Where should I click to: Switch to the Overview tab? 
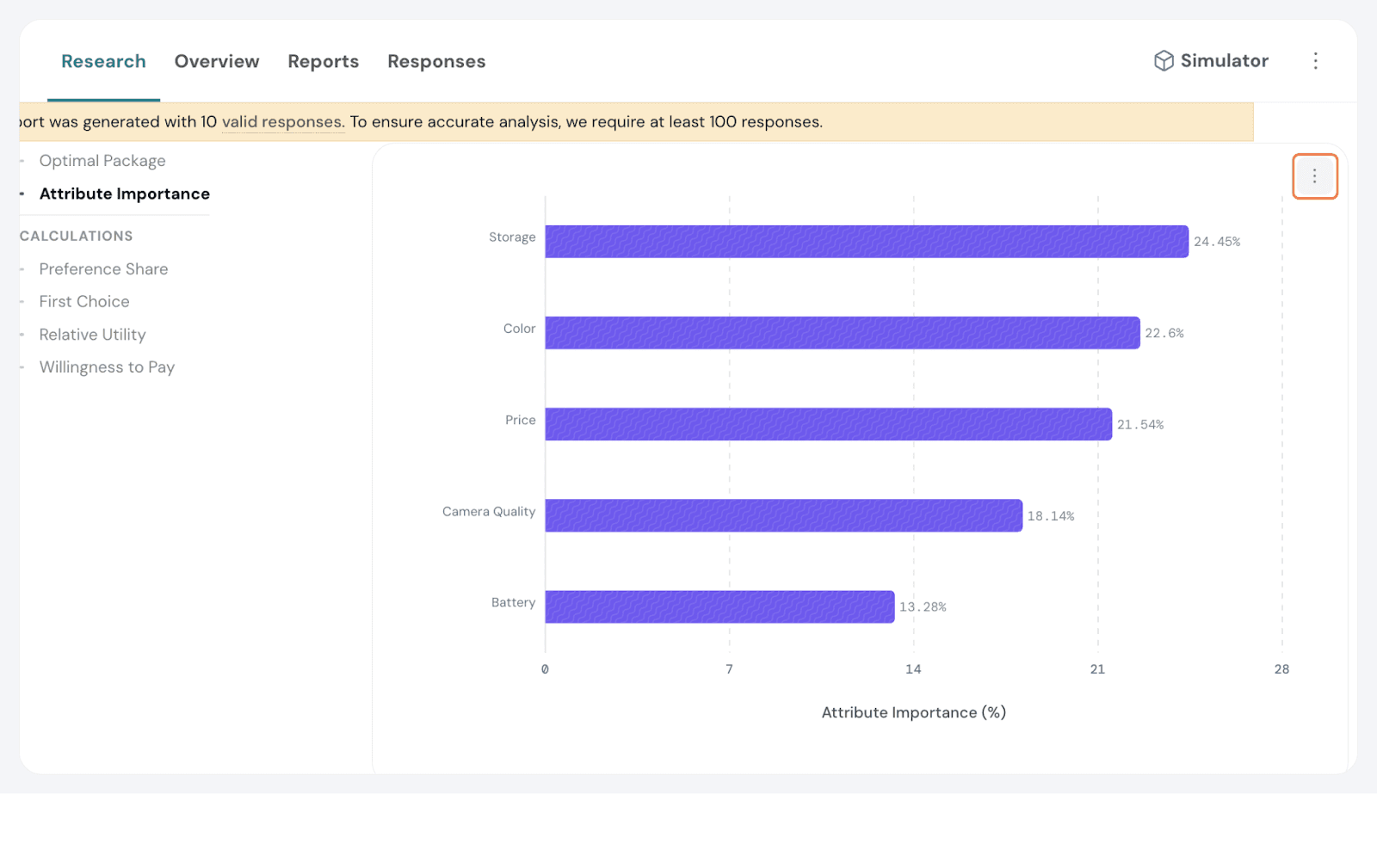(x=217, y=62)
